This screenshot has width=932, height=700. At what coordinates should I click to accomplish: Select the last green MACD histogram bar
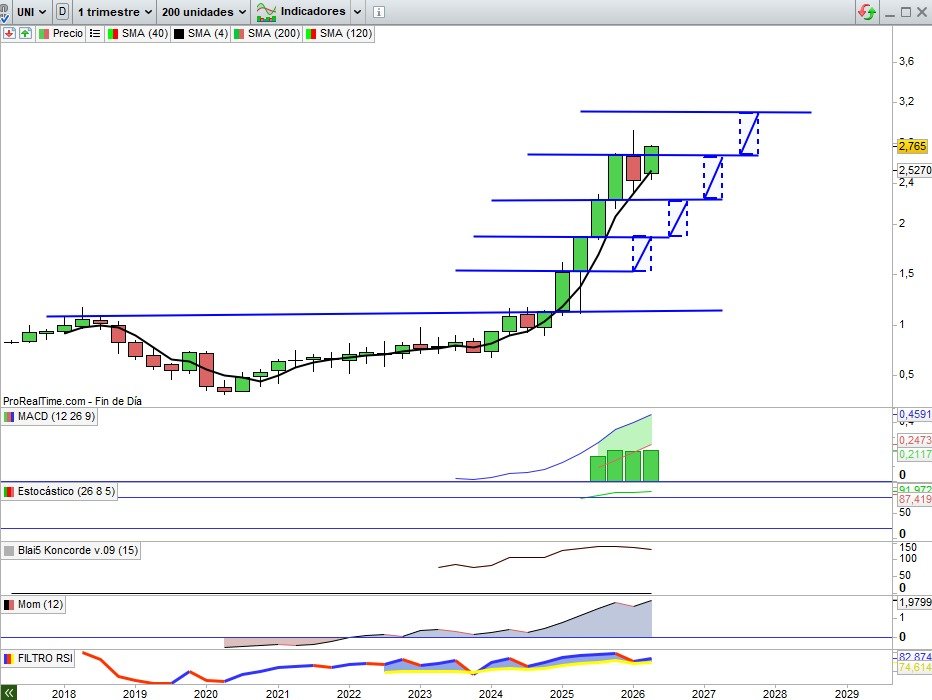coord(651,466)
